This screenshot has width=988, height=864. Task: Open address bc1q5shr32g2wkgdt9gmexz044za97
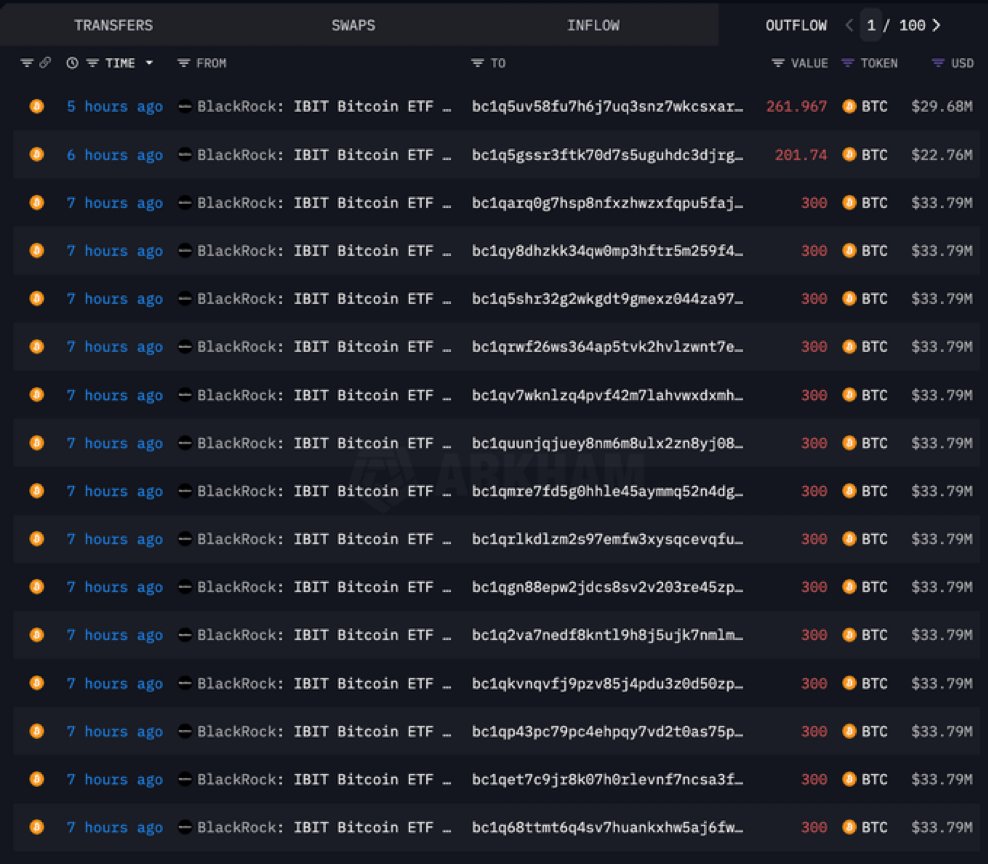pyautogui.click(x=607, y=299)
